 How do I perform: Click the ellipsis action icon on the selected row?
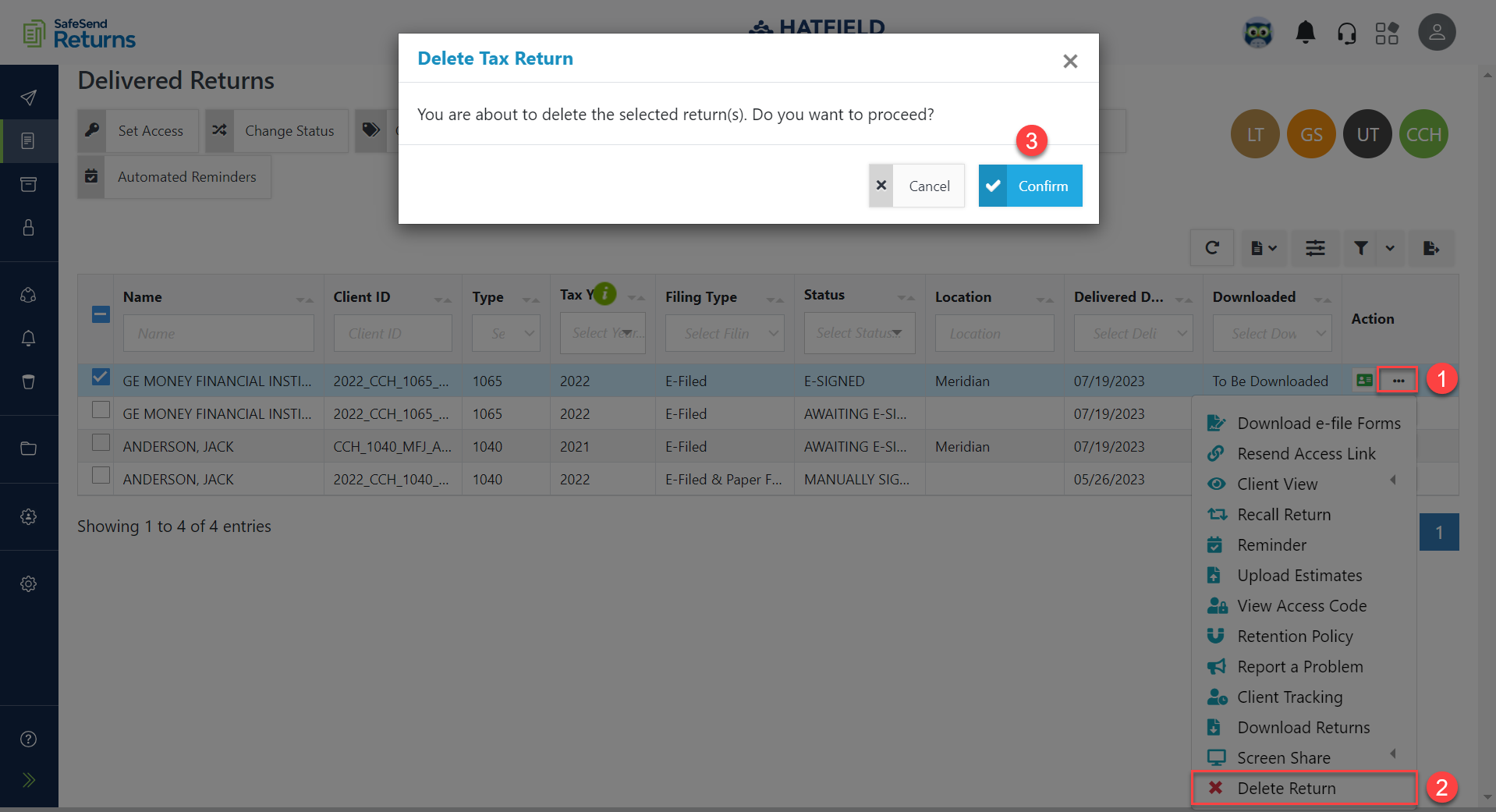1397,380
